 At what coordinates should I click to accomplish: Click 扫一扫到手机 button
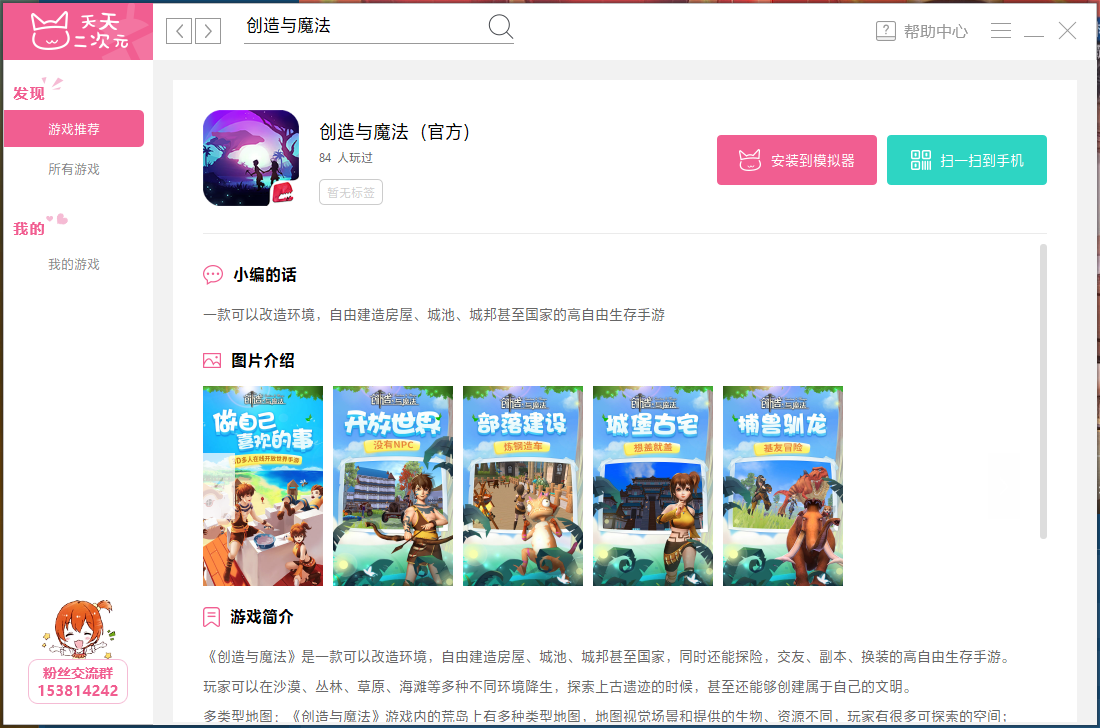click(967, 160)
